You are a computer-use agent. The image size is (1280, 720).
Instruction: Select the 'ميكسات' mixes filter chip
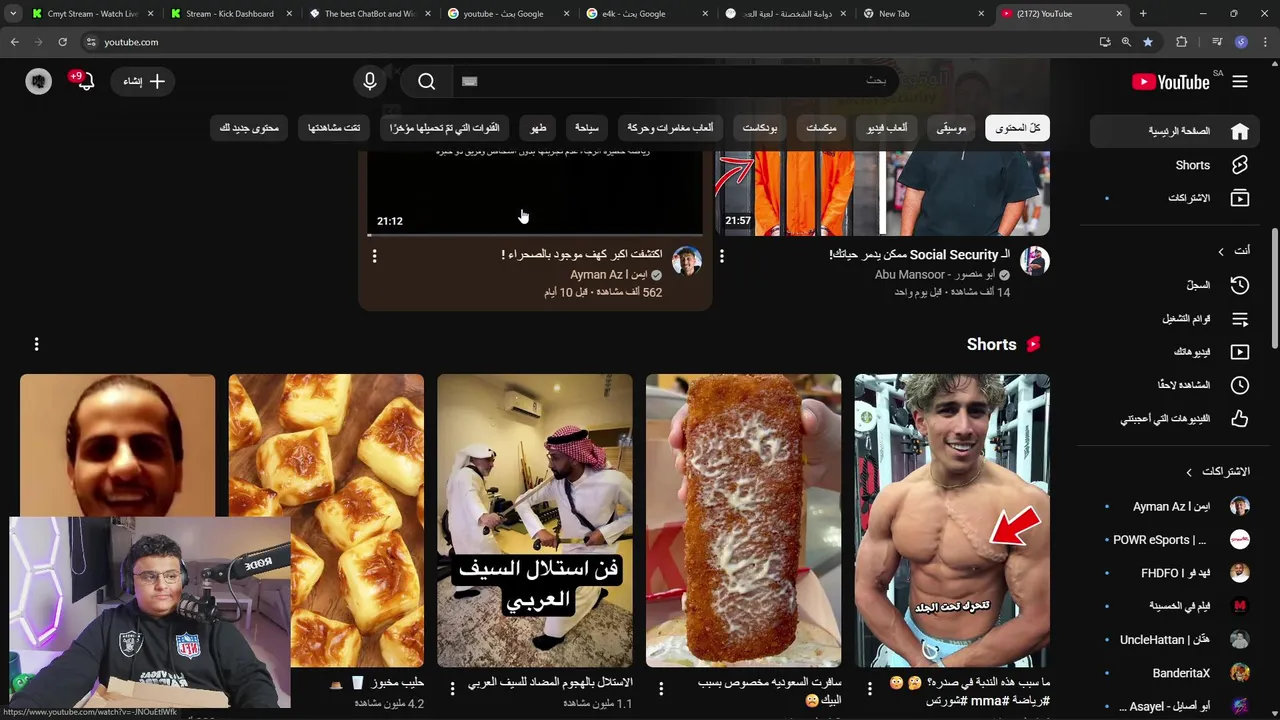(x=821, y=128)
